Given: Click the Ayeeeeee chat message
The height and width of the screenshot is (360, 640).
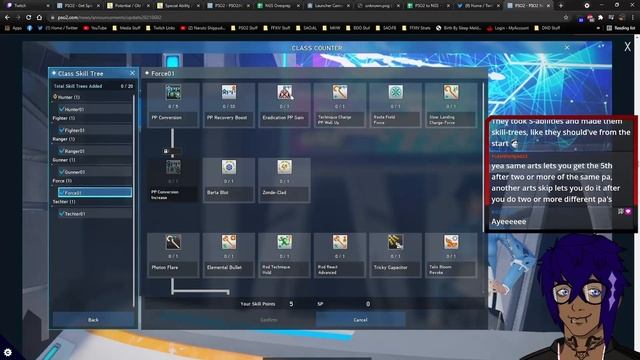Looking at the screenshot, I should 509,222.
